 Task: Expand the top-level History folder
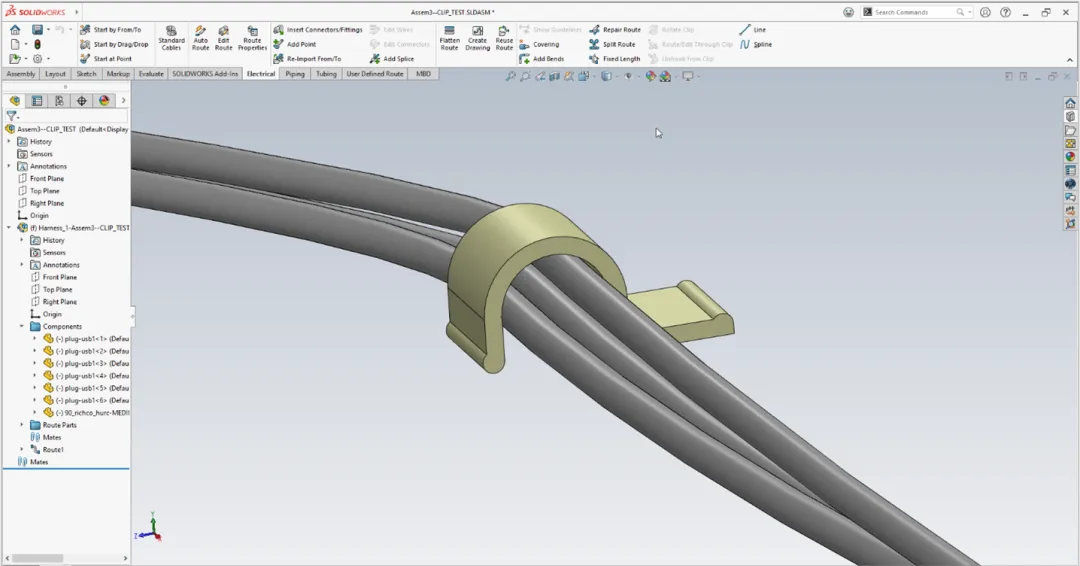tap(9, 141)
